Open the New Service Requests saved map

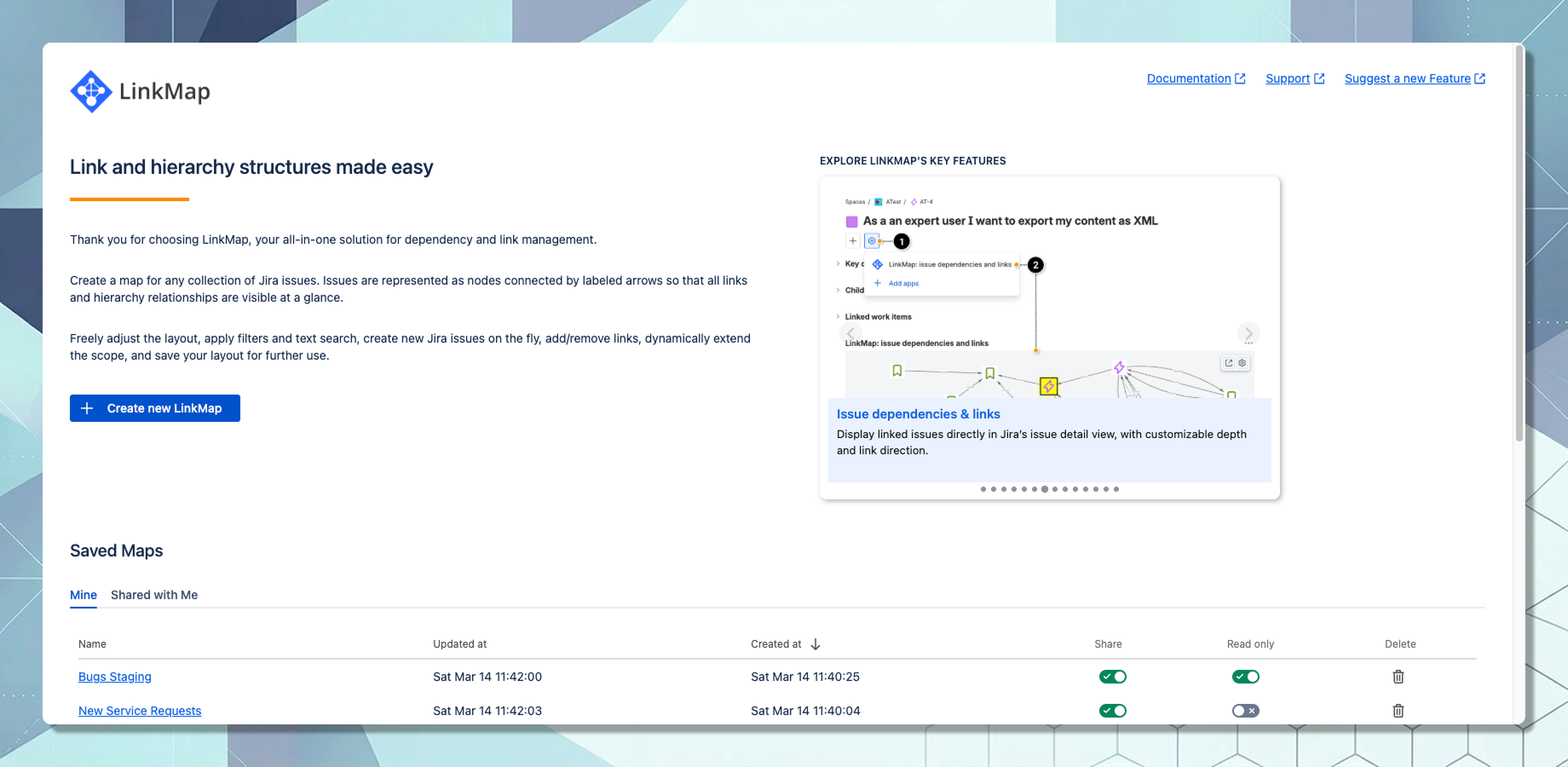click(x=139, y=710)
